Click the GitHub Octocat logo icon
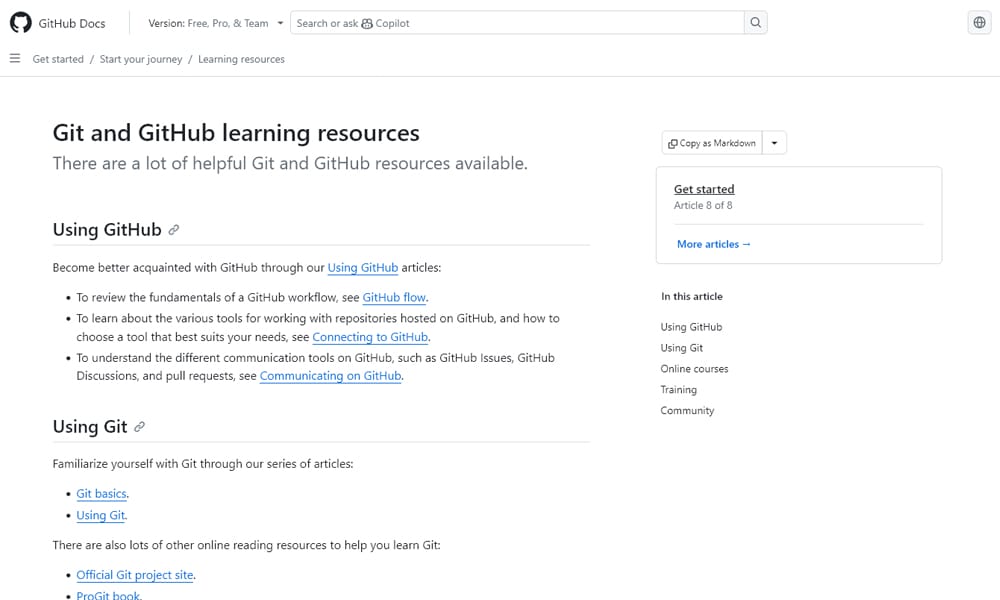The image size is (1000, 600). coord(20,22)
